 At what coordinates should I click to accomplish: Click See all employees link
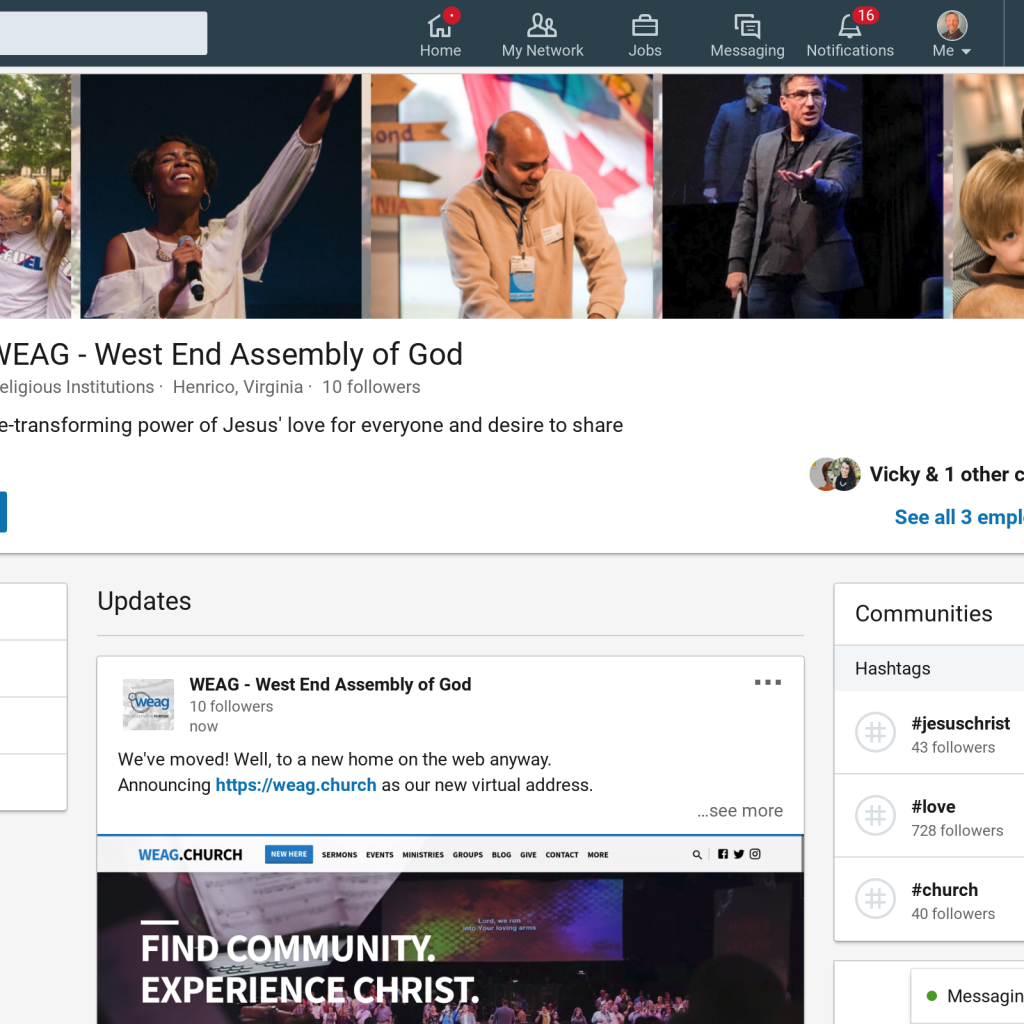[958, 517]
